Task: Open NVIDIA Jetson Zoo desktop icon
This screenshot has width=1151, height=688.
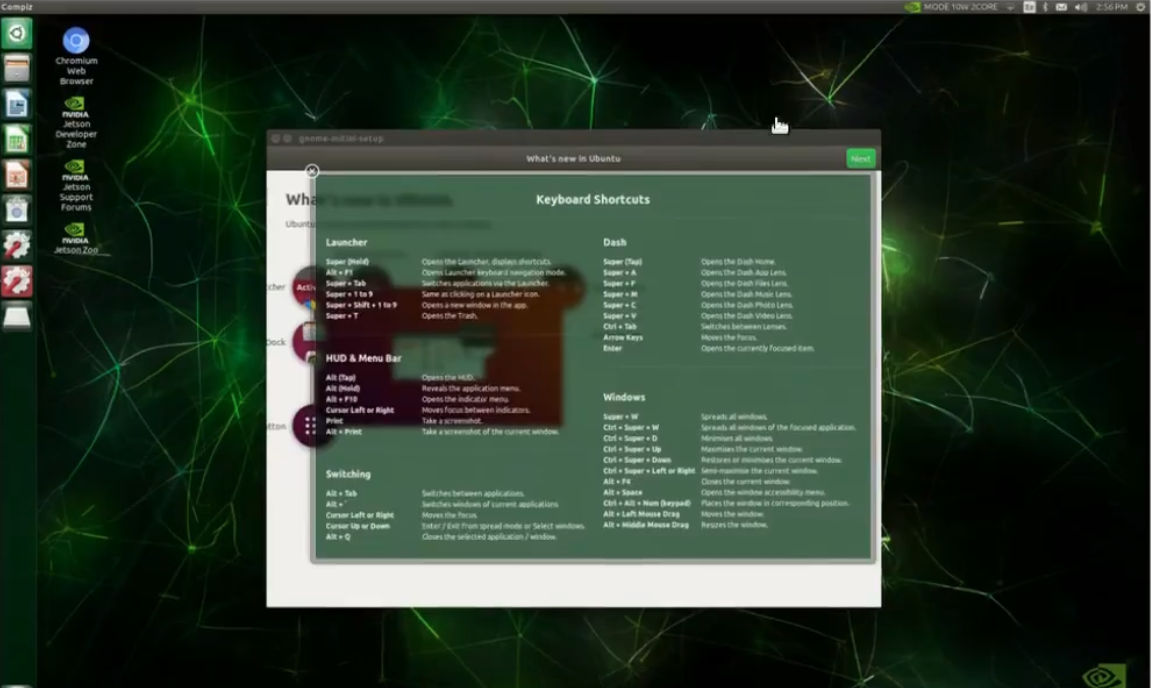Action: [76, 238]
